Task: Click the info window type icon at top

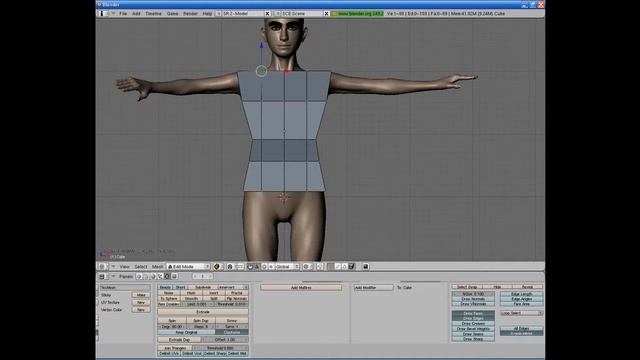Action: [102, 13]
